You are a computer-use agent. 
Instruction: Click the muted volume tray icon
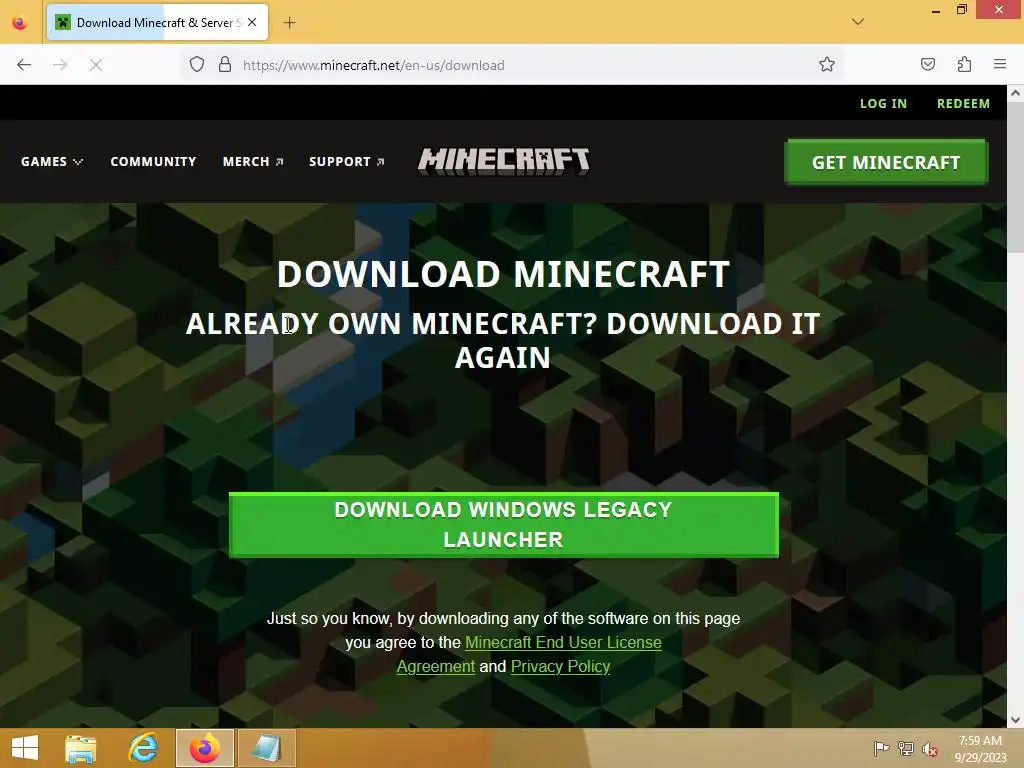pos(929,749)
